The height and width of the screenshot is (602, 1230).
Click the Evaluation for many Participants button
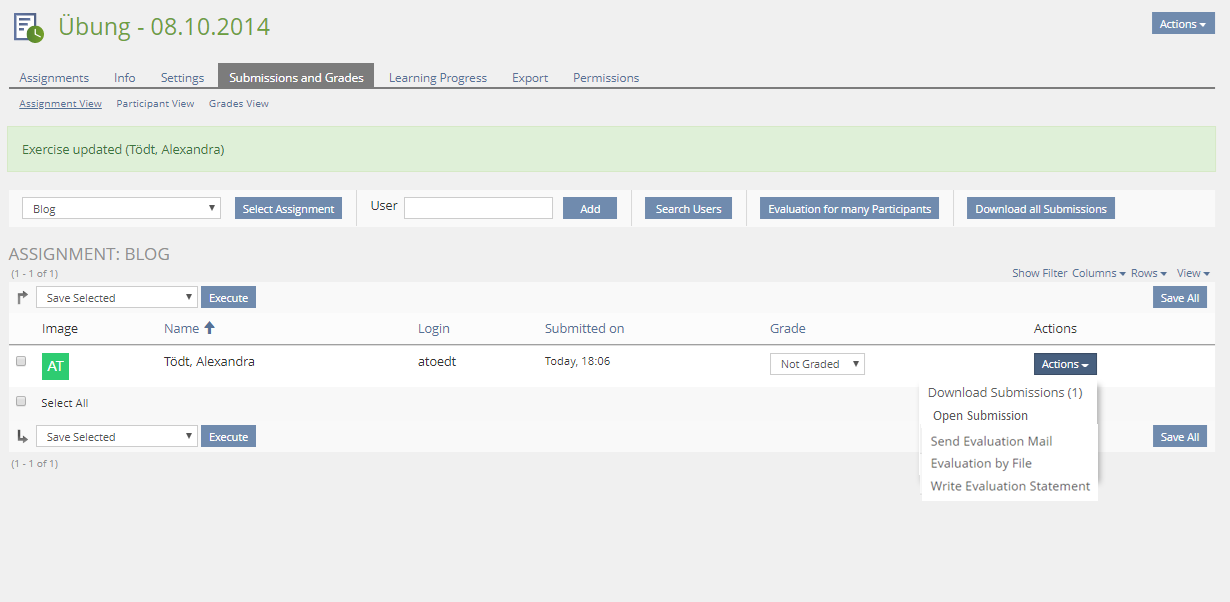click(x=849, y=209)
